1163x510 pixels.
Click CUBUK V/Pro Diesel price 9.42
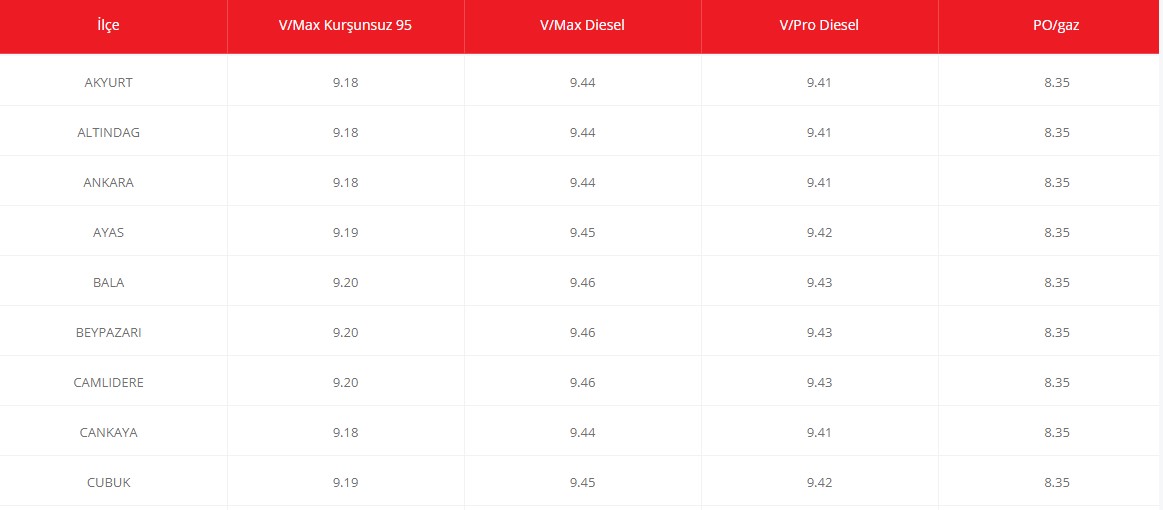(820, 483)
